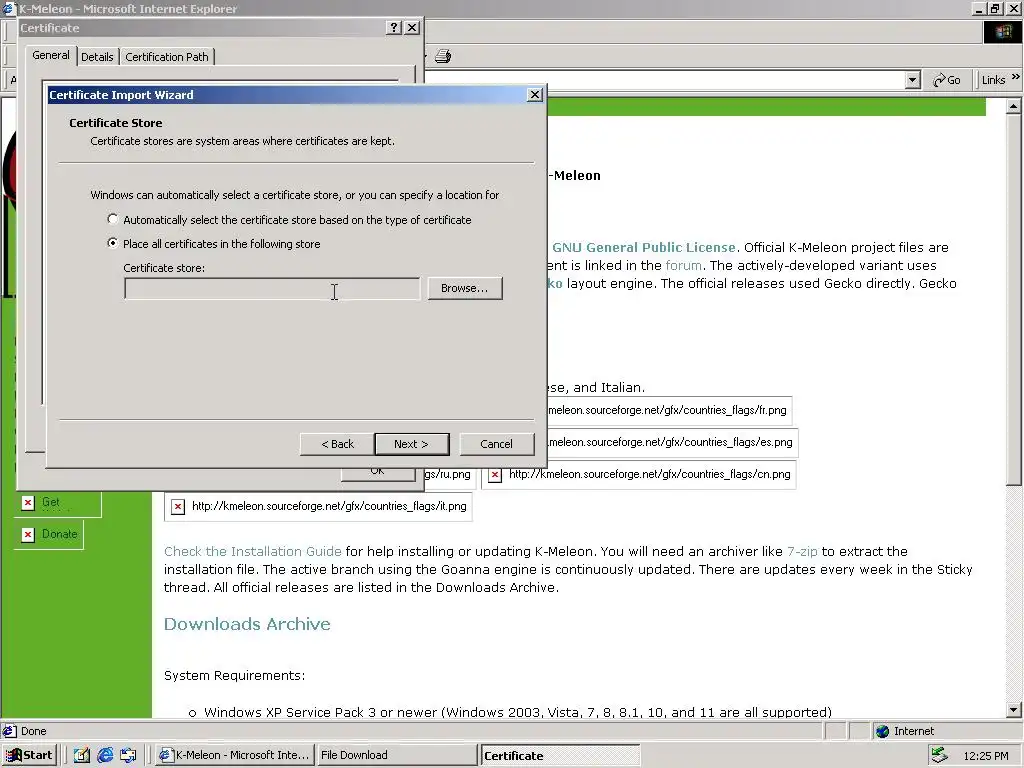Click the IE page icon in status bar

click(9, 731)
